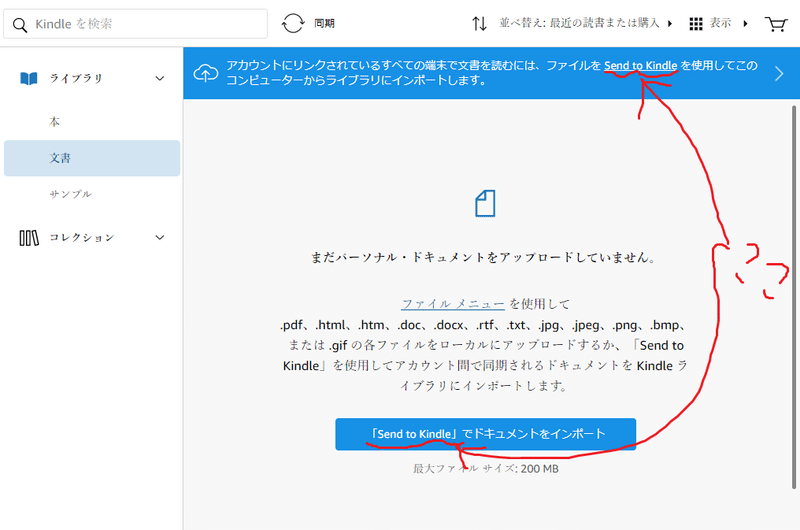Open コレクション in the sidebar
The height and width of the screenshot is (530, 800).
coord(82,237)
